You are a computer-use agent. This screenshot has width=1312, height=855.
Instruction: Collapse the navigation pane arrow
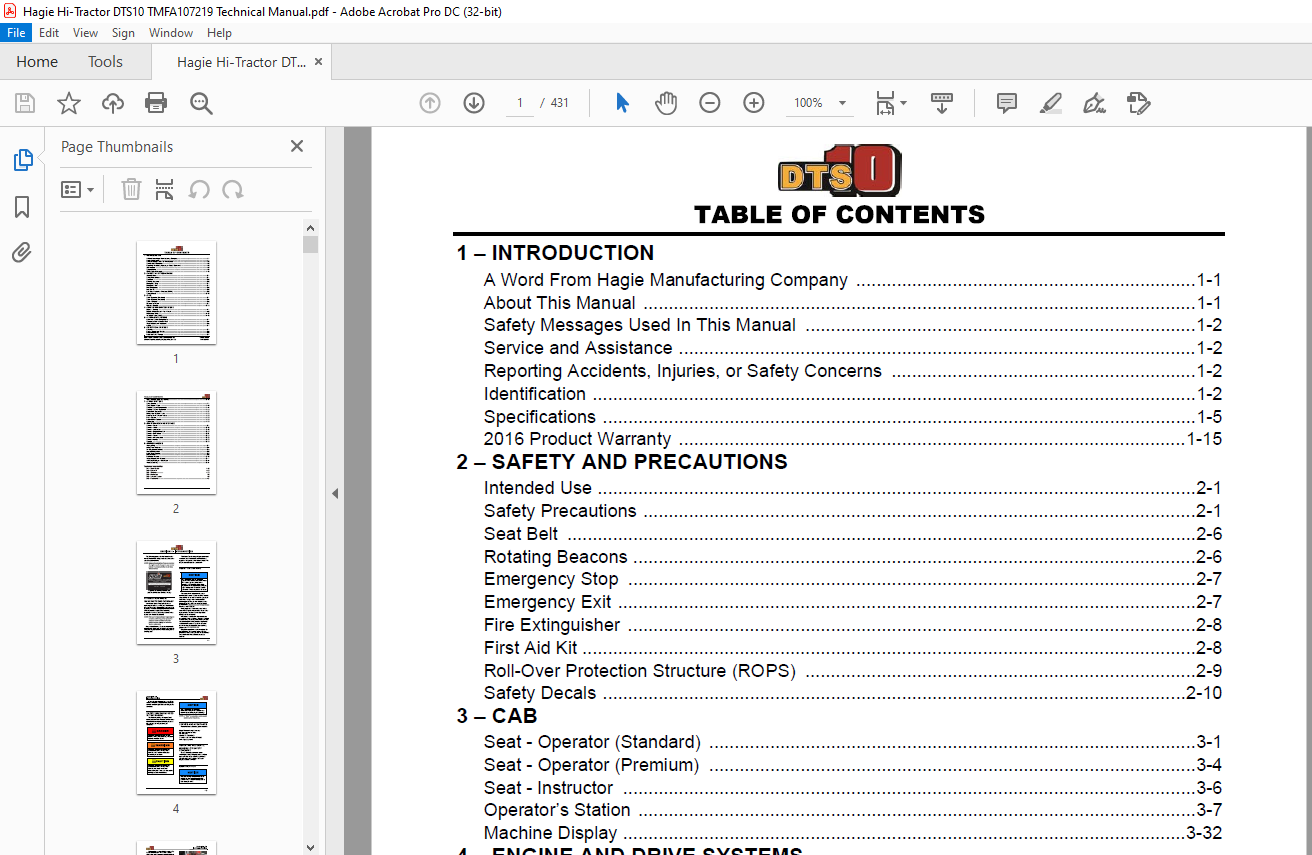click(x=335, y=493)
